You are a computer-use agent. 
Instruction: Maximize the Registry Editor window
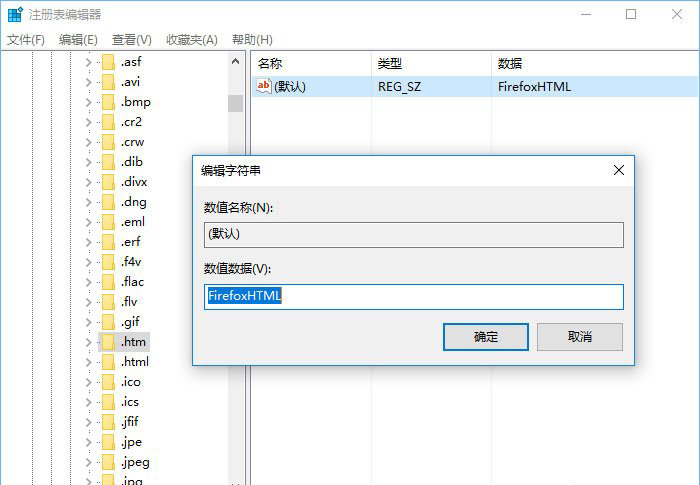(631, 14)
